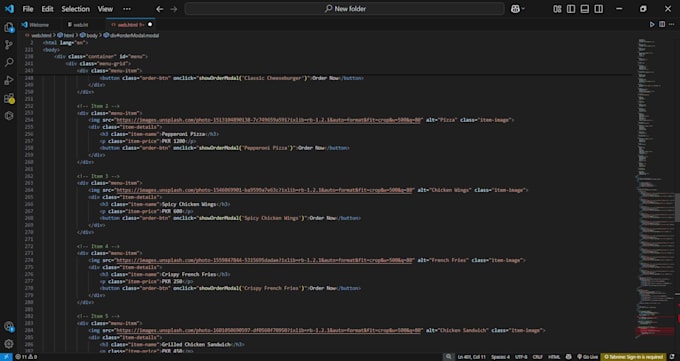
Task: Open the Explorer view in the activity bar
Action: [x=9, y=27]
